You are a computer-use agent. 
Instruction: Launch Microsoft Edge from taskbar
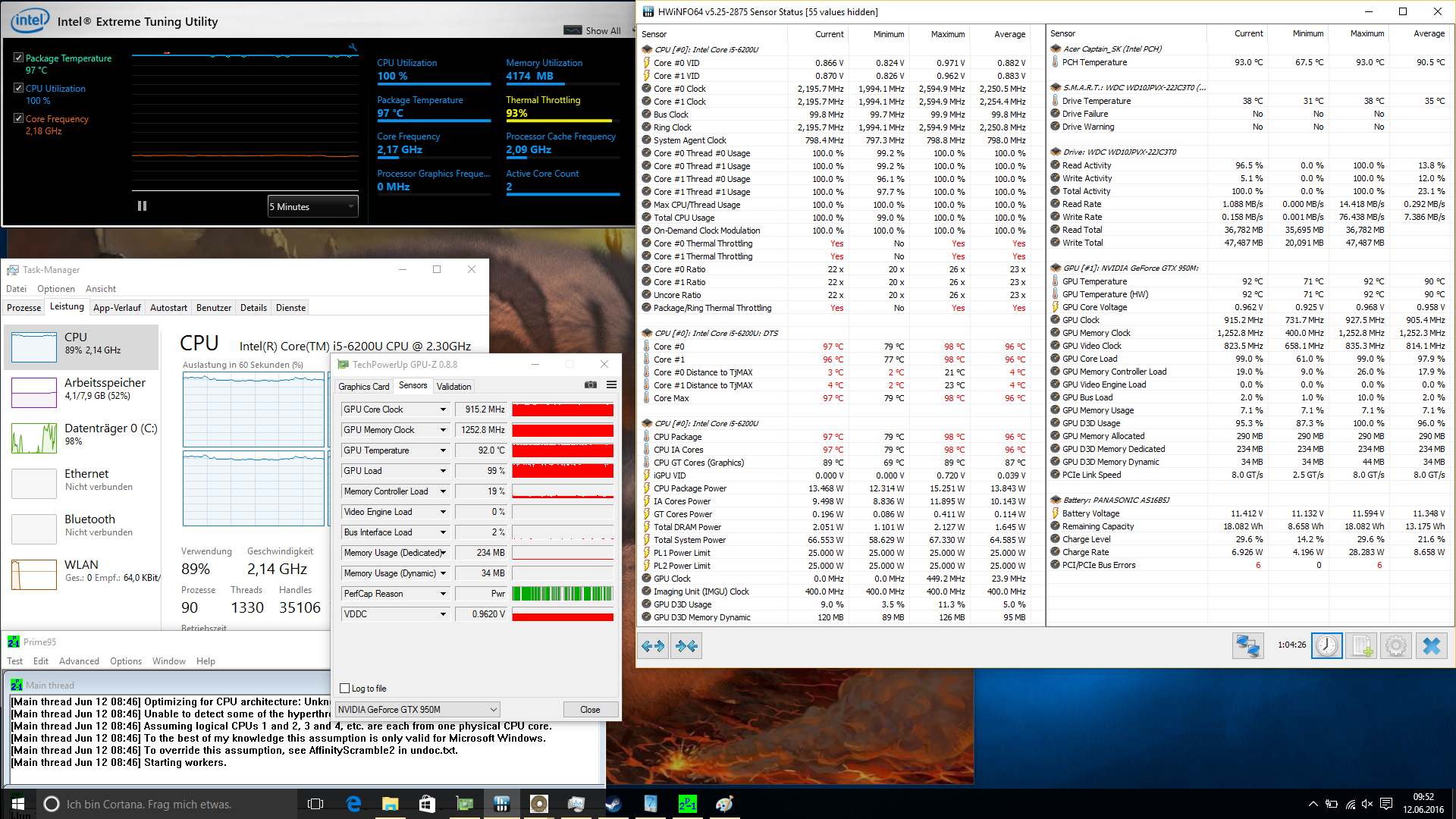pyautogui.click(x=353, y=804)
